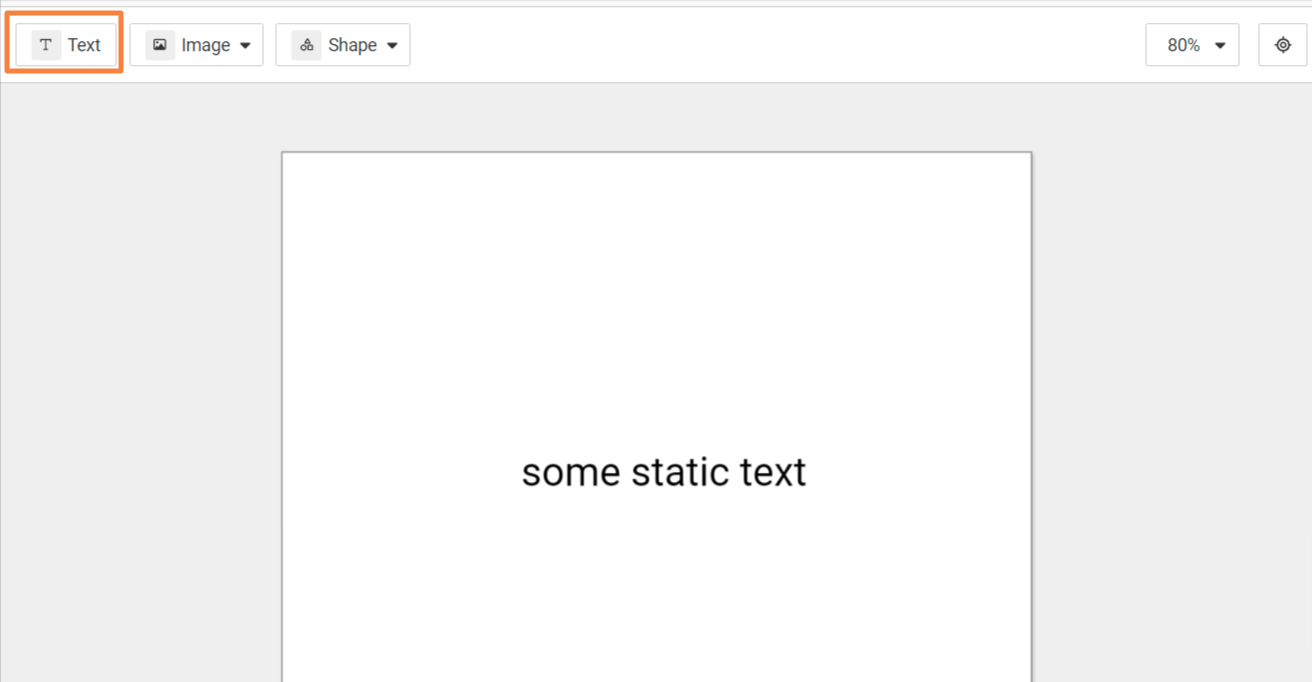Select the "some static text" element
This screenshot has height=682, width=1312.
[664, 472]
